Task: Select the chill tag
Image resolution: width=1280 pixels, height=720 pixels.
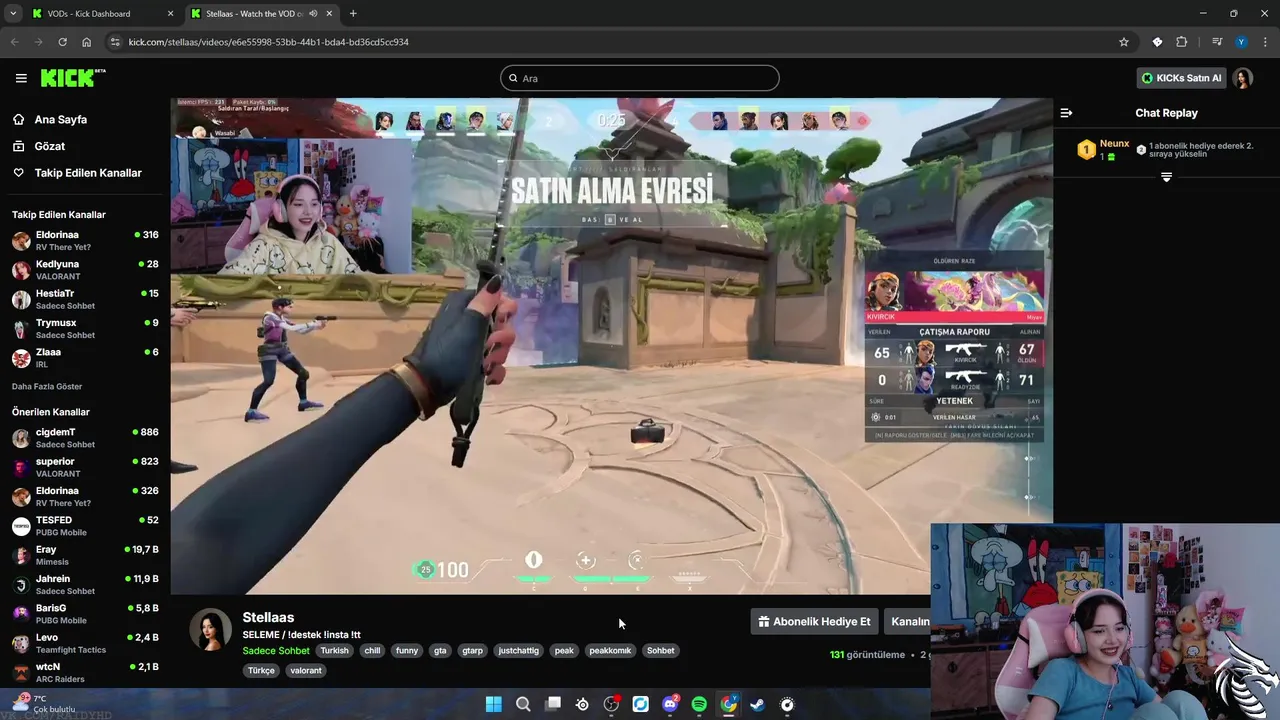Action: coord(372,650)
